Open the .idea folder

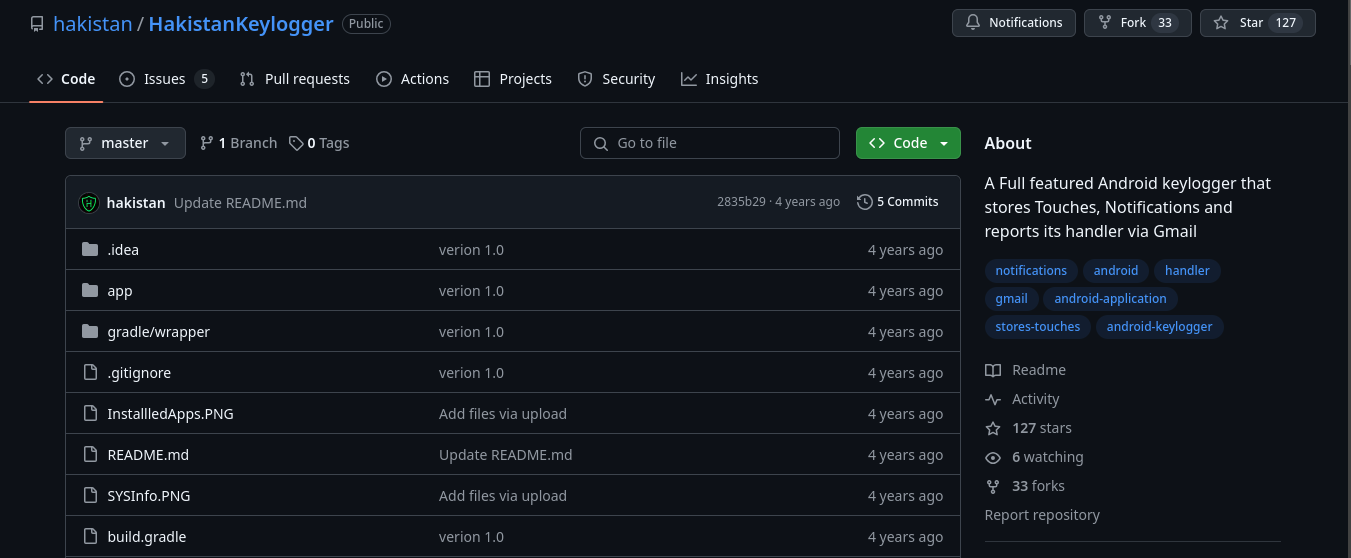(x=123, y=250)
